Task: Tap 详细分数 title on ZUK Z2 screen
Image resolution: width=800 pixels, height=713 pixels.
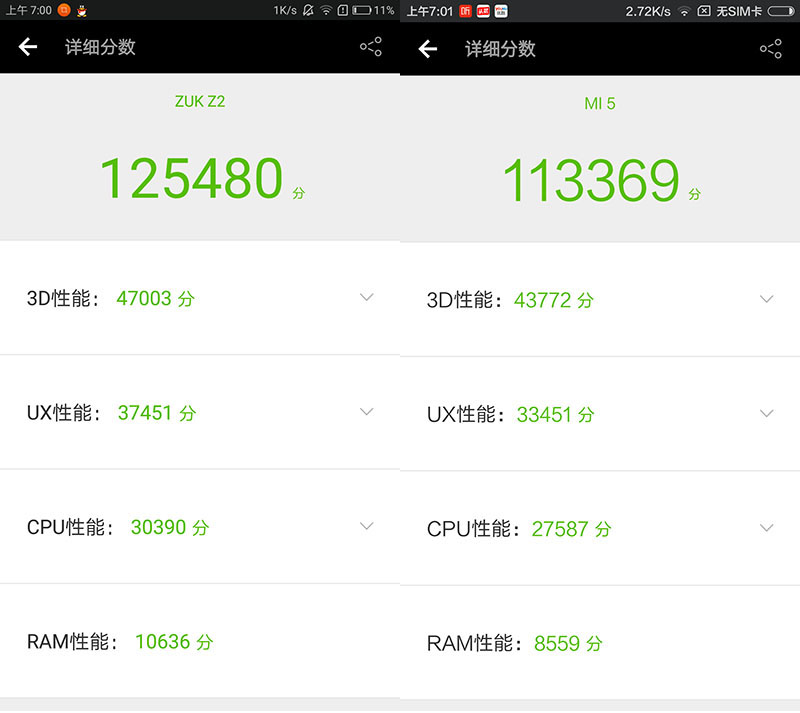Action: [x=100, y=47]
